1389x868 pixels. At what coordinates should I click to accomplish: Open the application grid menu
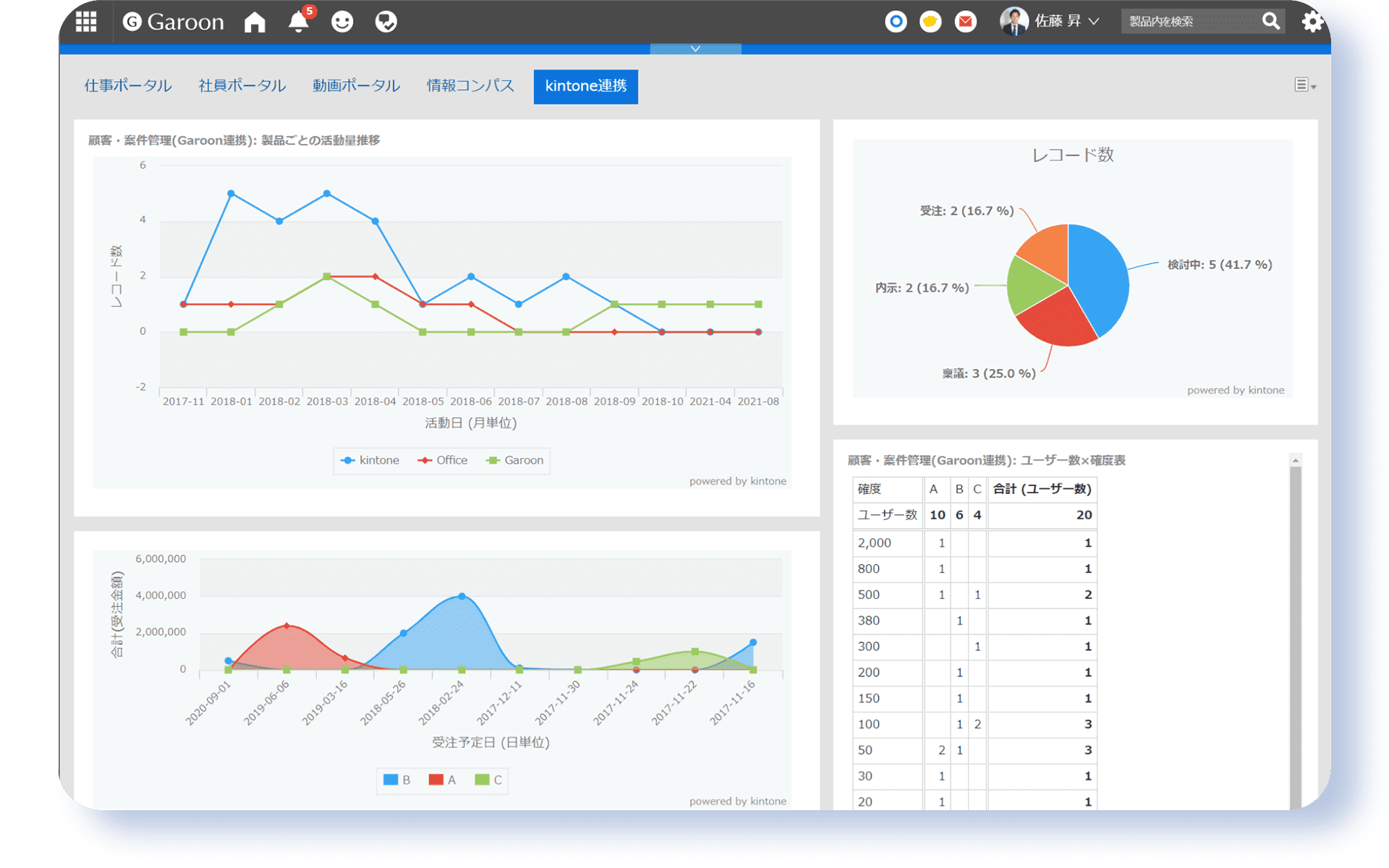coord(86,22)
